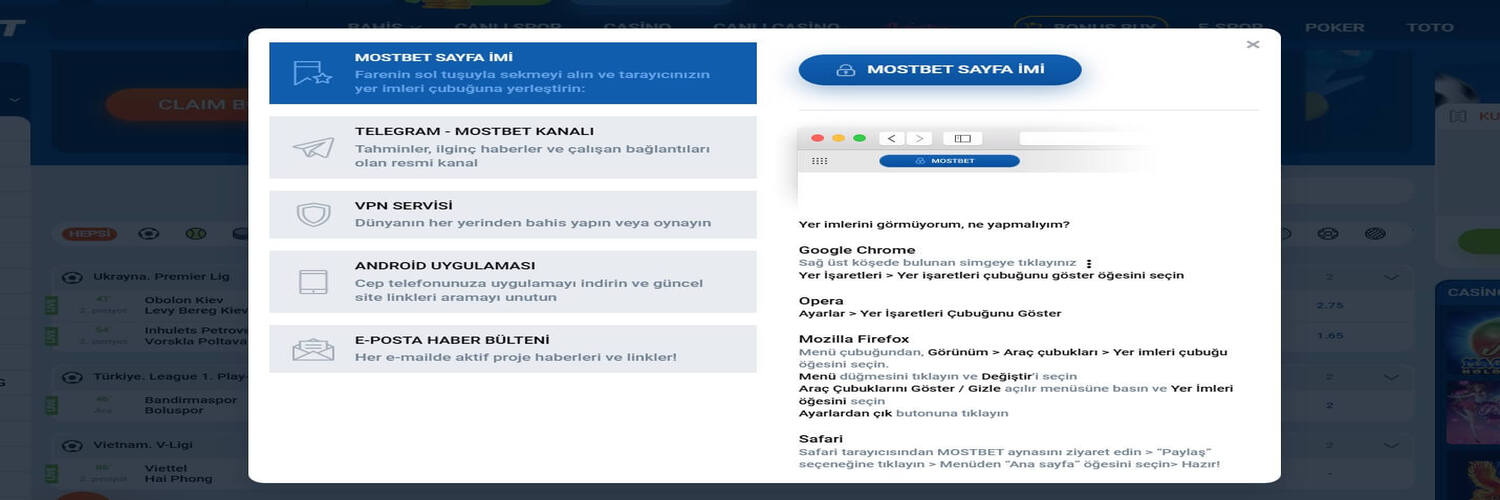The width and height of the screenshot is (1500, 500).
Task: Click green stats icon beside Viettel match
Action: click(x=51, y=473)
